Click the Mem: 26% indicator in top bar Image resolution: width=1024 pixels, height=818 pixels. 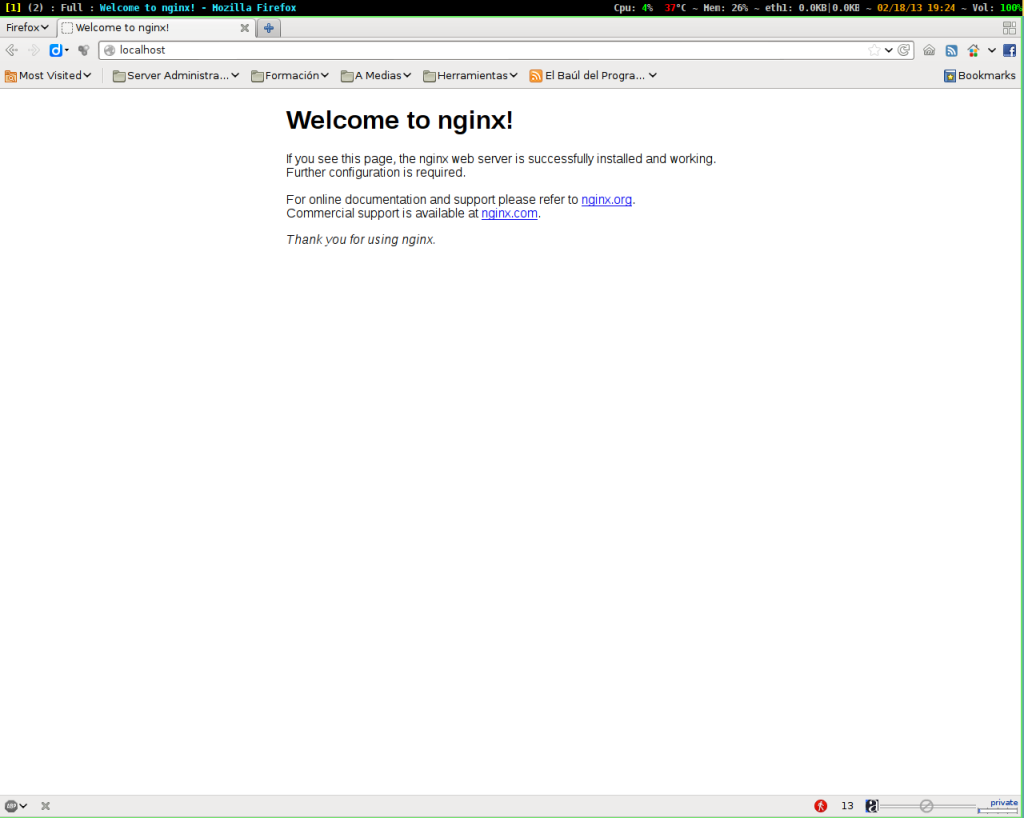(726, 8)
